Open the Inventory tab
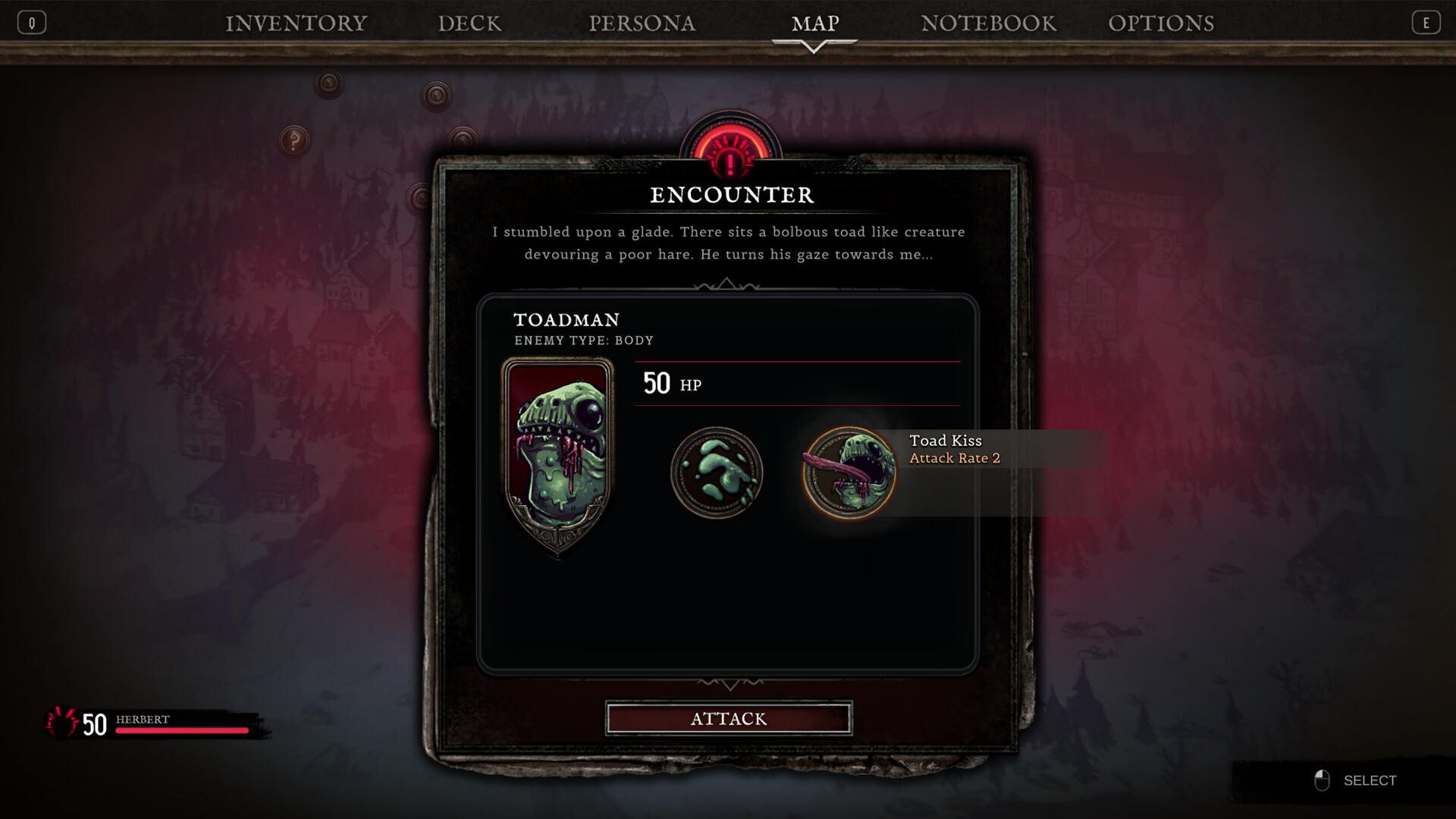 (297, 24)
